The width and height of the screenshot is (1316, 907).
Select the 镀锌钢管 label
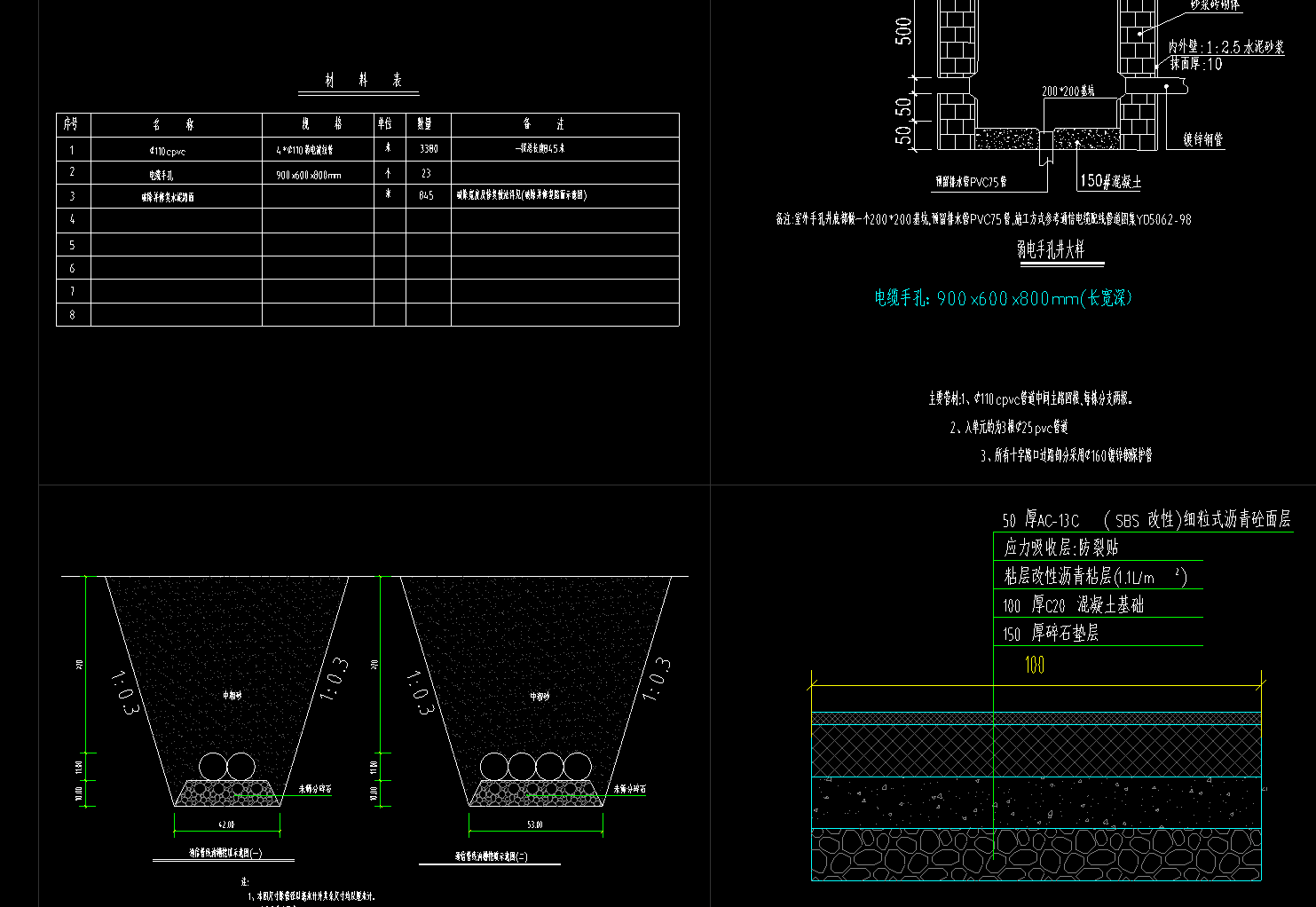(x=1202, y=139)
